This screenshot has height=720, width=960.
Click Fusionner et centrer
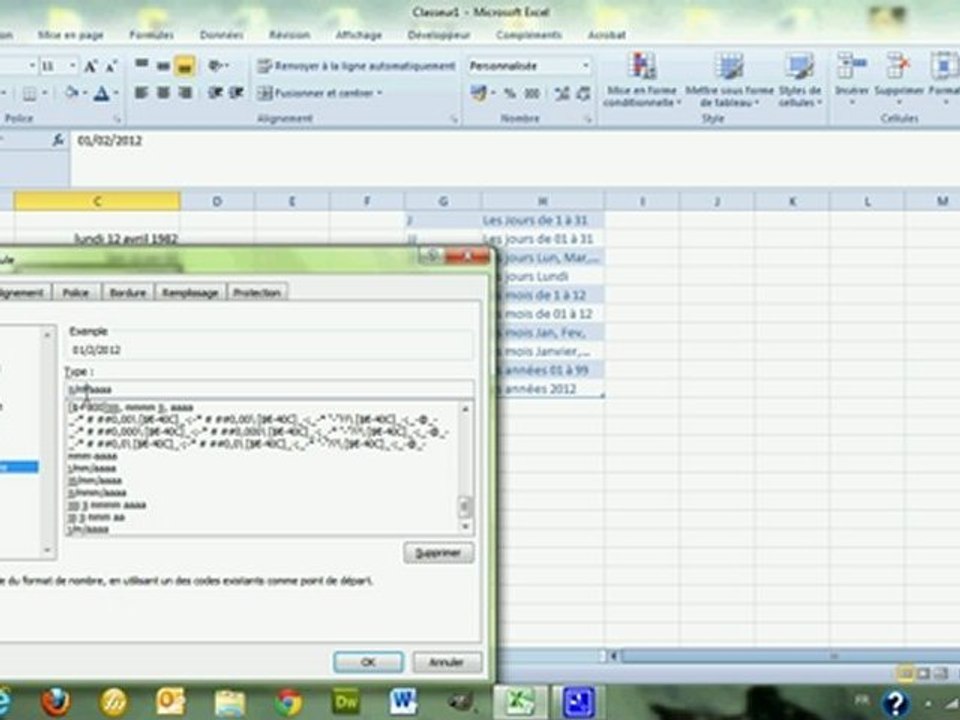click(x=316, y=93)
